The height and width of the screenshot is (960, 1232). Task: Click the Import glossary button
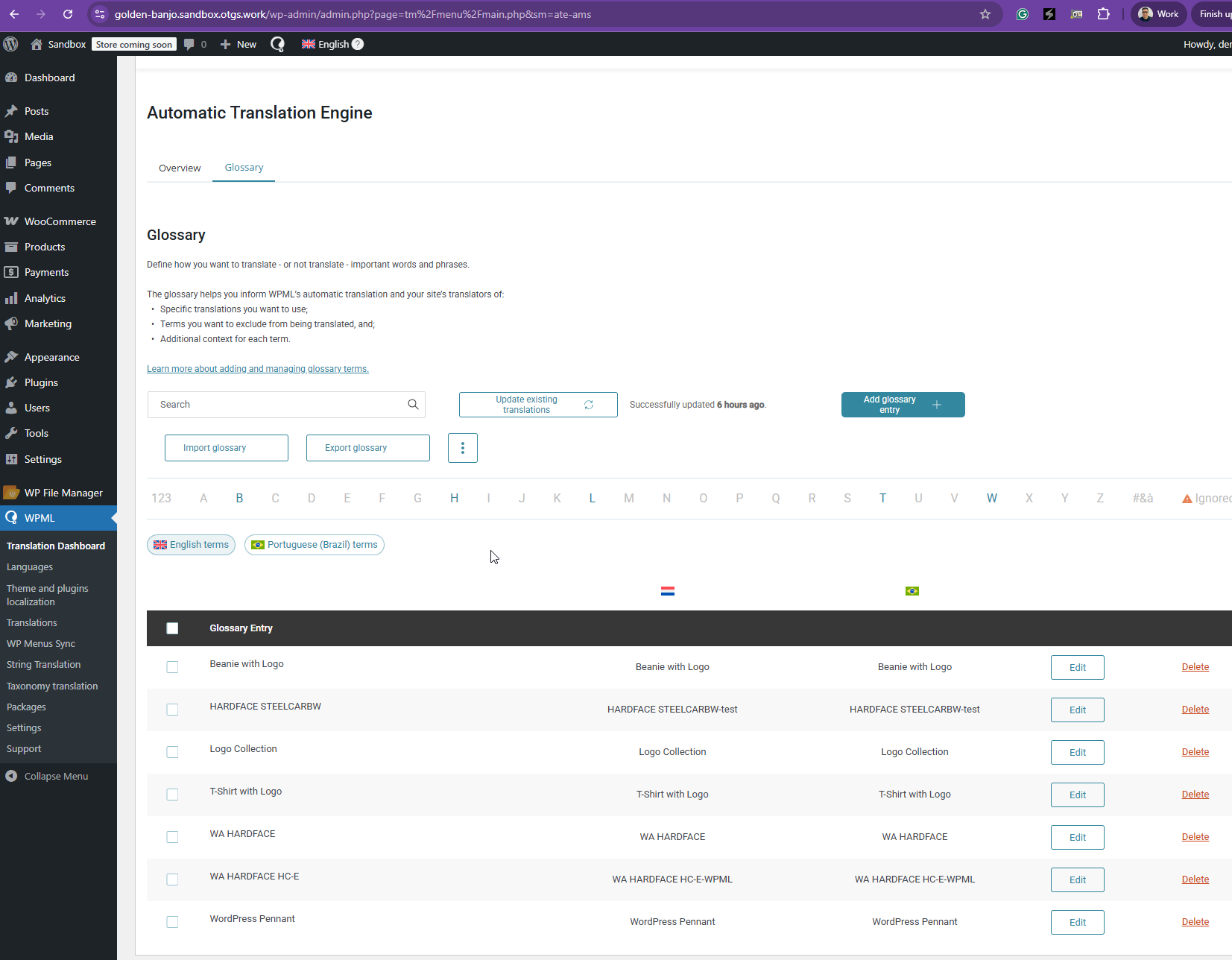pos(227,448)
